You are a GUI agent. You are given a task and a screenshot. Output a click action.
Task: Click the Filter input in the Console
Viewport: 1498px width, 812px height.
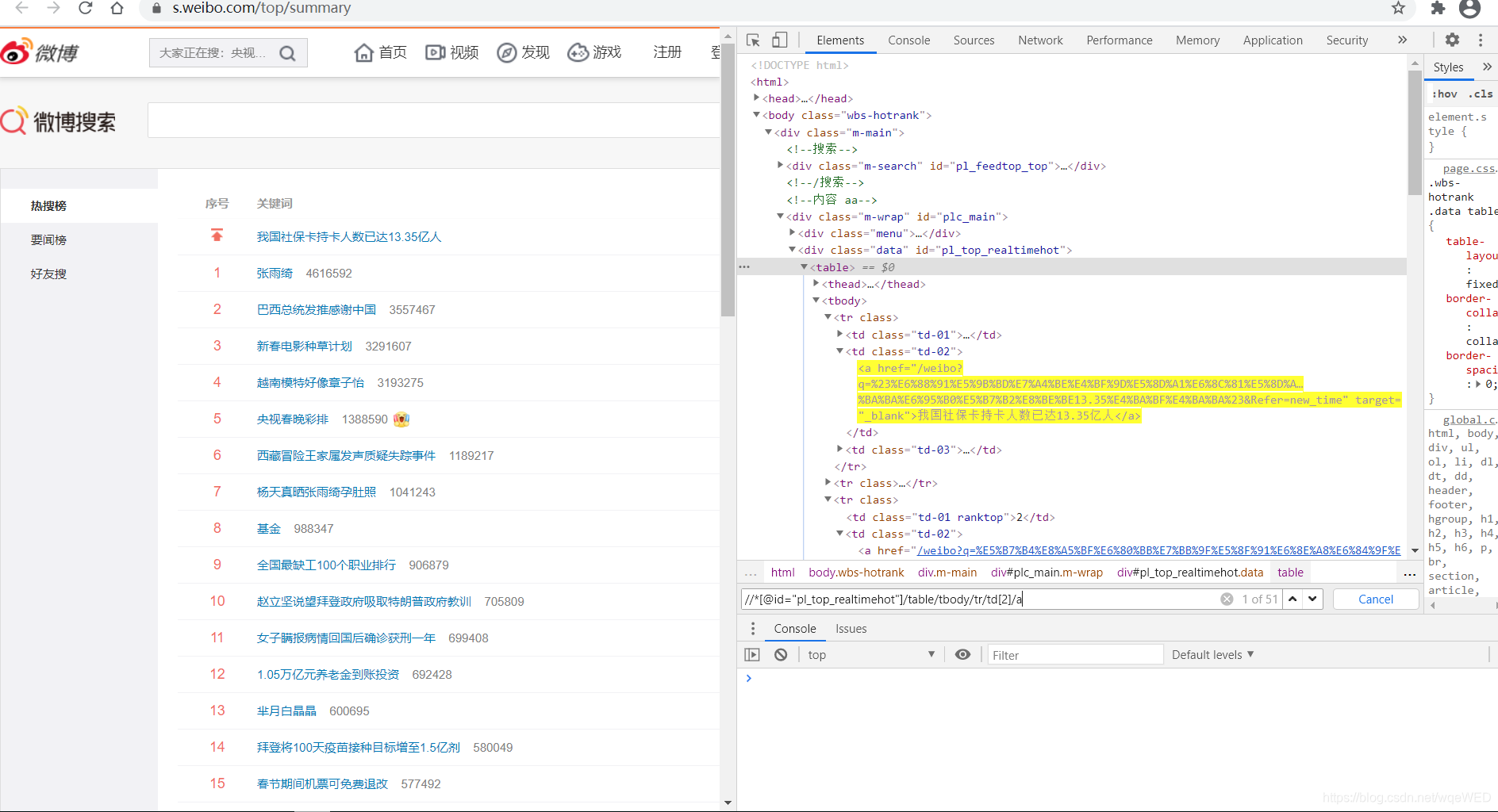[1075, 654]
